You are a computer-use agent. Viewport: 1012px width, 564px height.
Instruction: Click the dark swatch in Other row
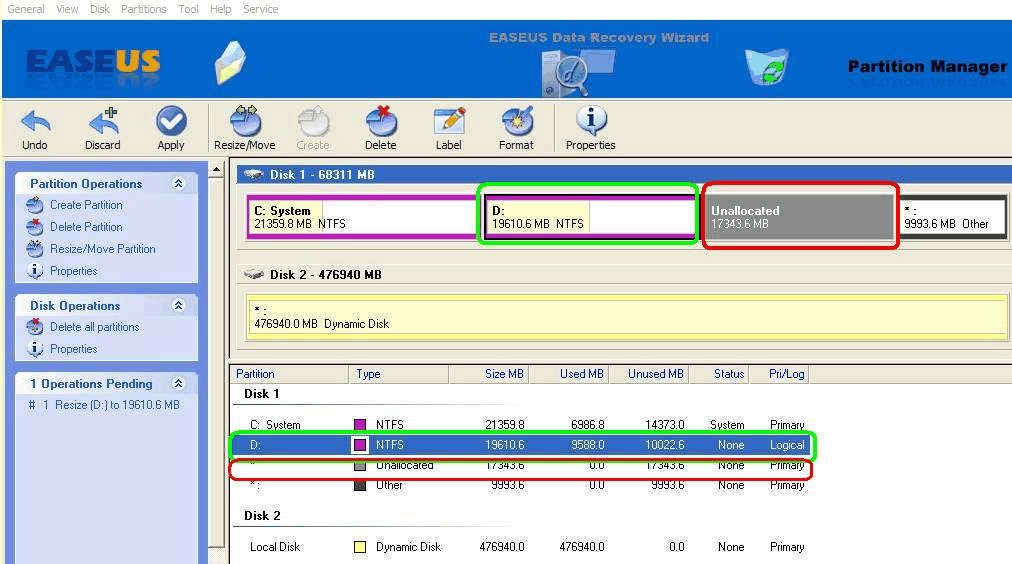(360, 485)
